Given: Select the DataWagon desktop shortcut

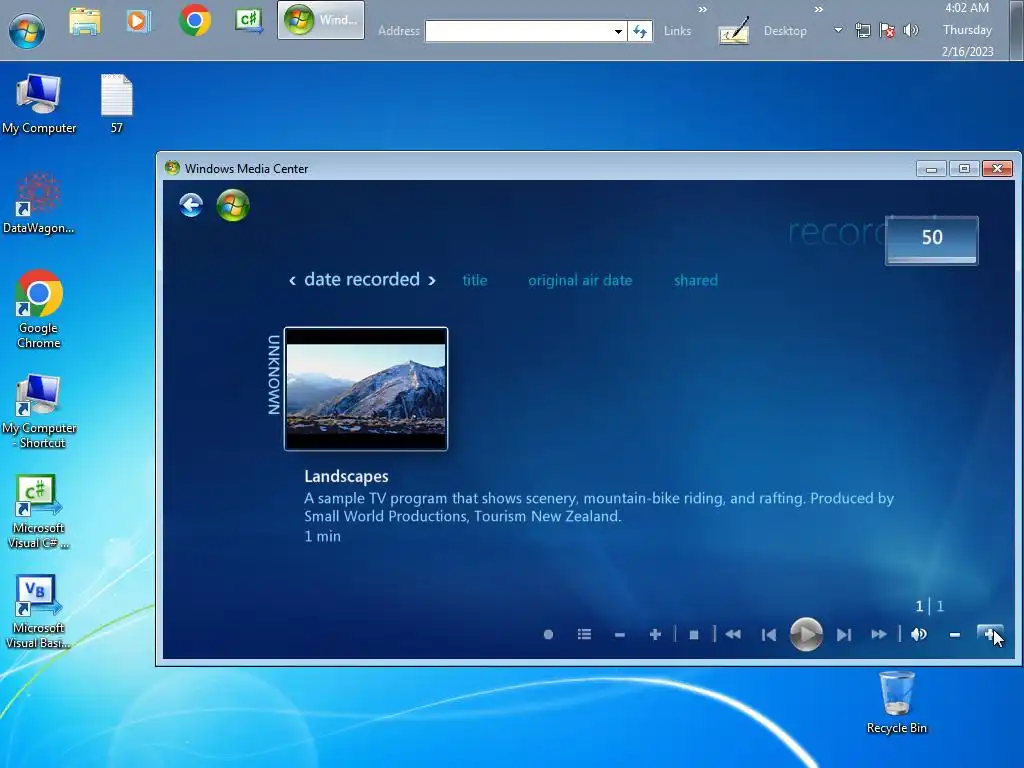Looking at the screenshot, I should [x=39, y=204].
